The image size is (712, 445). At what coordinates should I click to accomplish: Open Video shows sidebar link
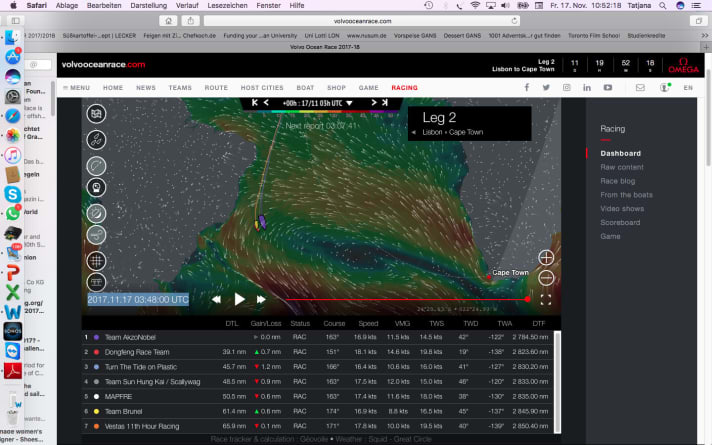(622, 208)
